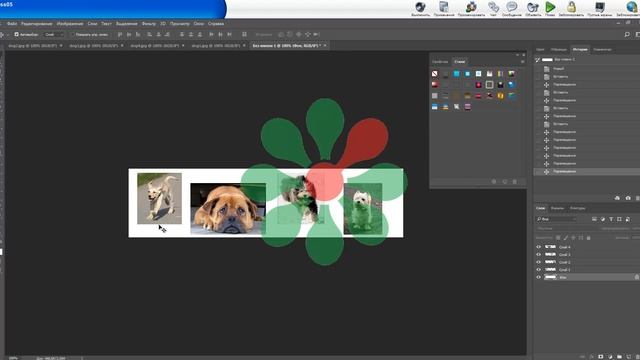Create new snapshot camera icon in History
Viewport: 640px width, 360px height.
pos(628,198)
